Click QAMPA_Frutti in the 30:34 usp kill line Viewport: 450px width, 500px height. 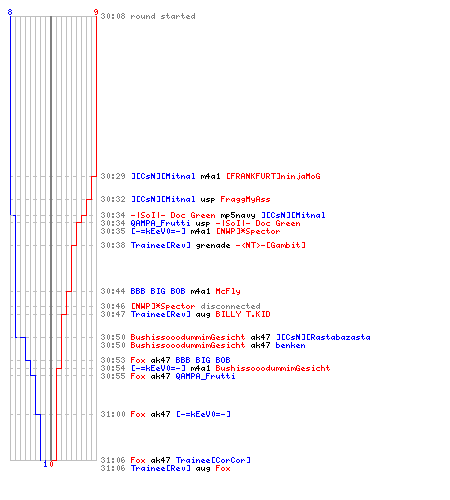[x=160, y=223]
